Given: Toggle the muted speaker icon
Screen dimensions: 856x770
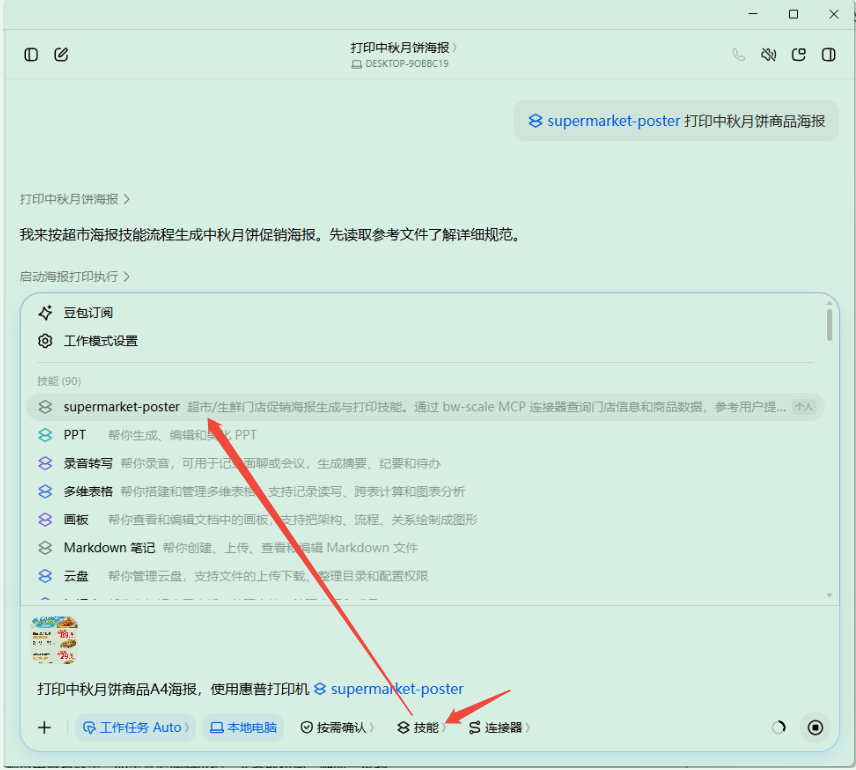Looking at the screenshot, I should pyautogui.click(x=769, y=55).
